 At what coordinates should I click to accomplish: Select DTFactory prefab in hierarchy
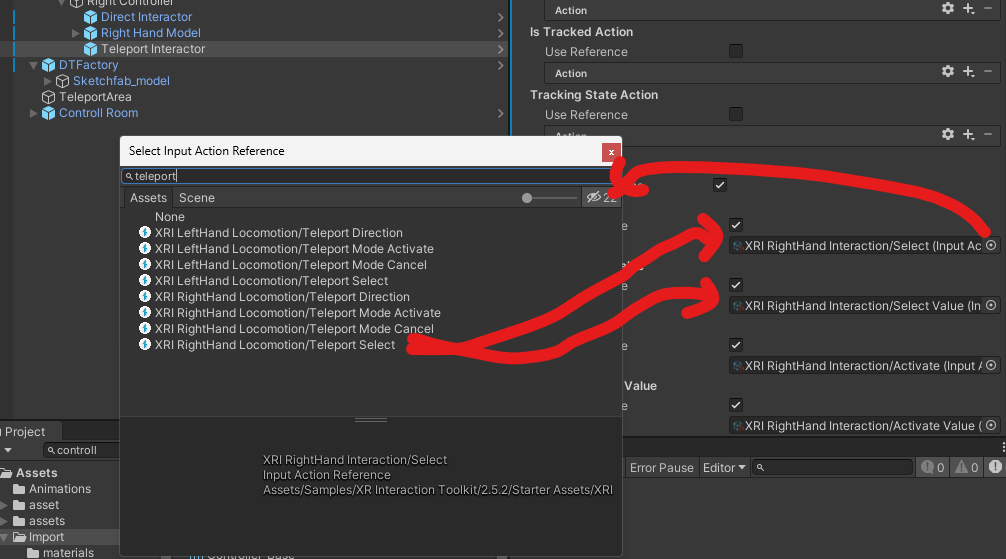[89, 65]
